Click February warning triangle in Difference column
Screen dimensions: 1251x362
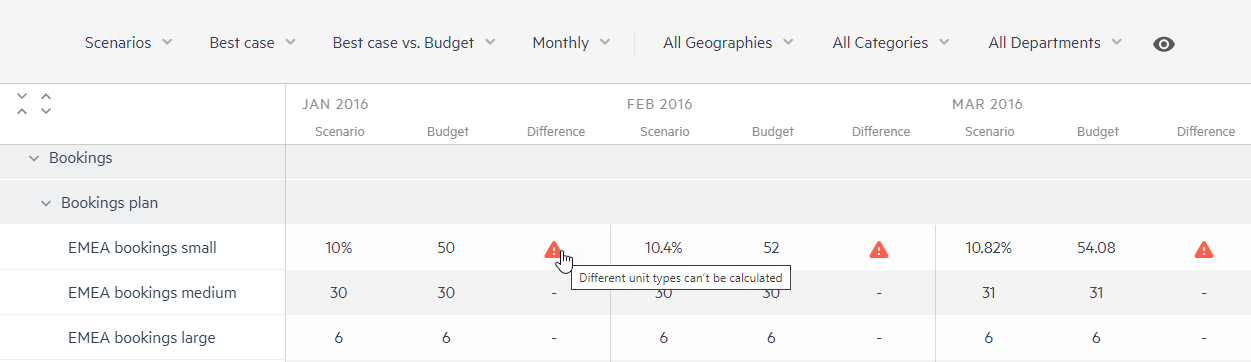878,249
